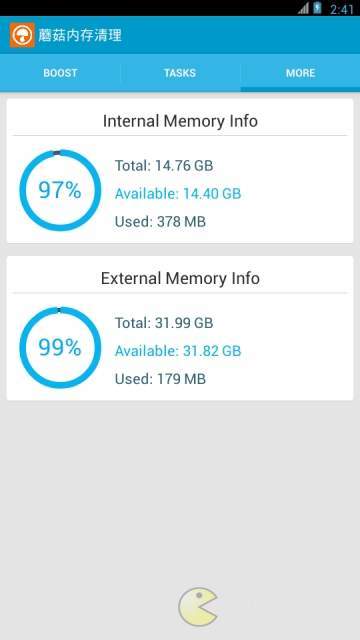
Task: Tap Total: 31.99 GB line
Action: coord(164,323)
